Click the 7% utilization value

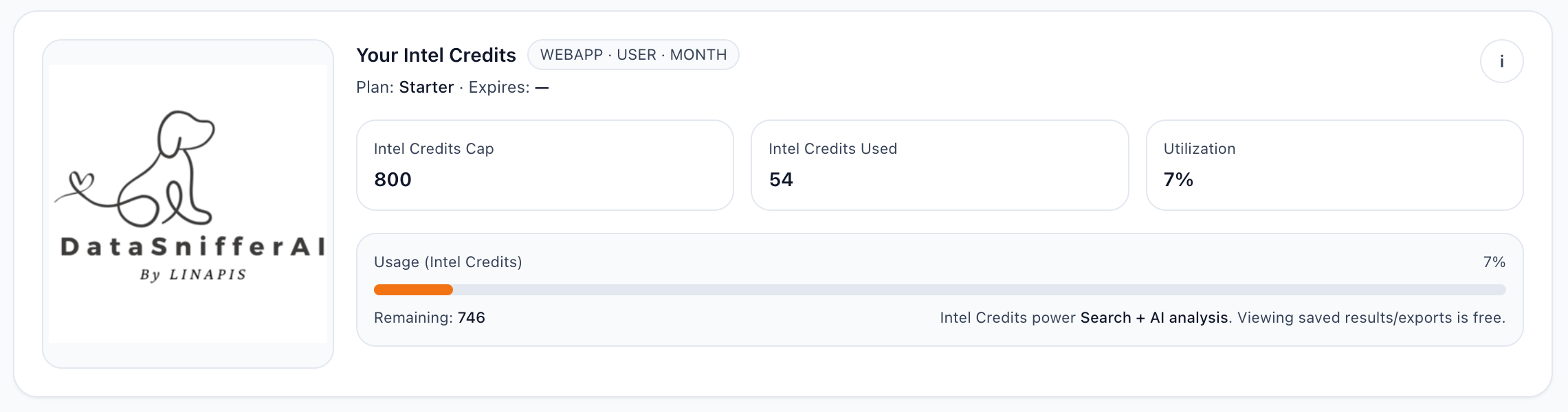pyautogui.click(x=1177, y=180)
